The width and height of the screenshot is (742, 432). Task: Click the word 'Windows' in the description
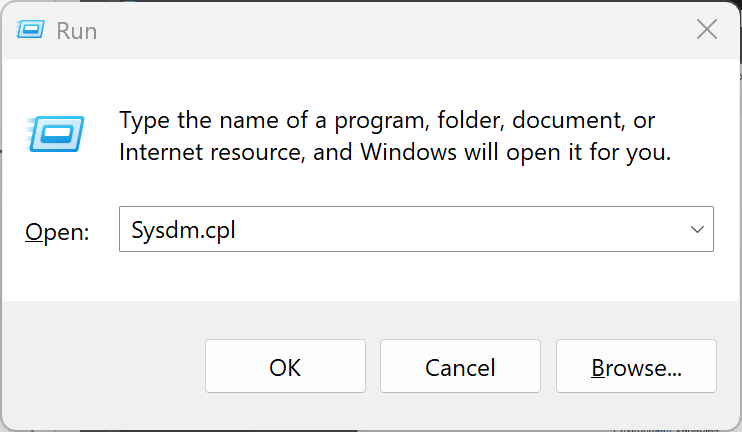pyautogui.click(x=409, y=152)
